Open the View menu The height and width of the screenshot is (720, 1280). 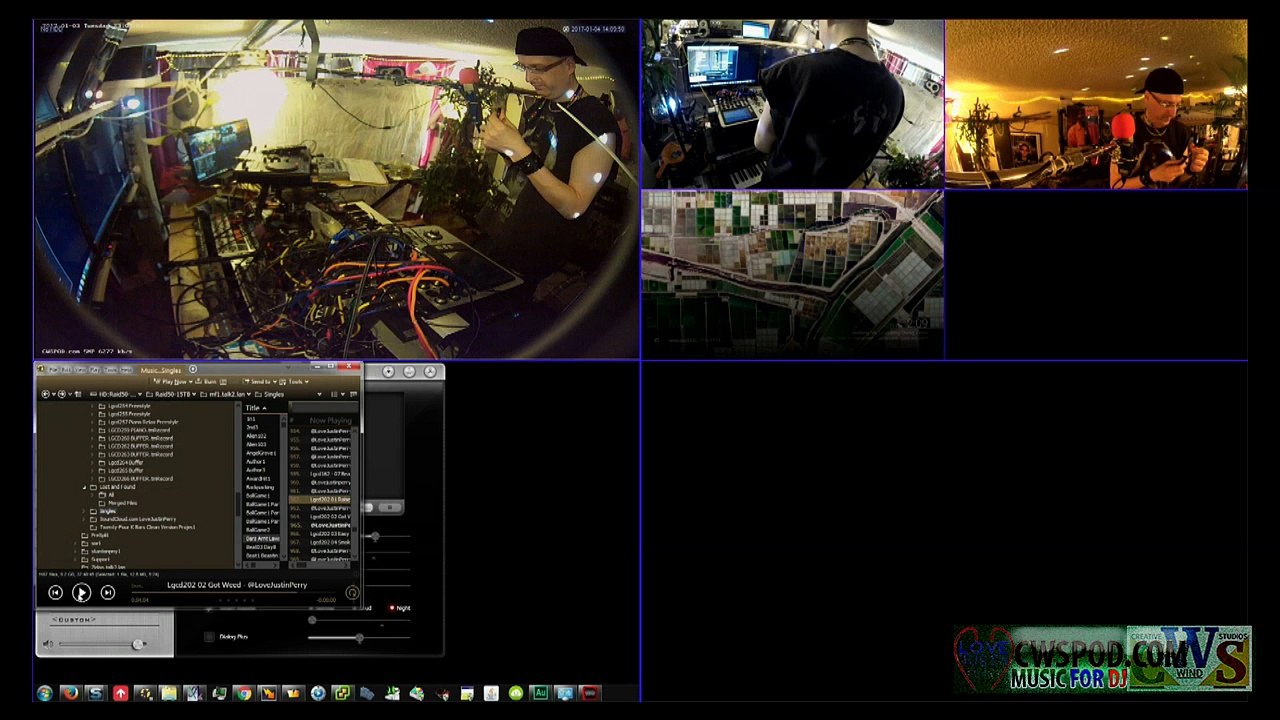click(80, 370)
